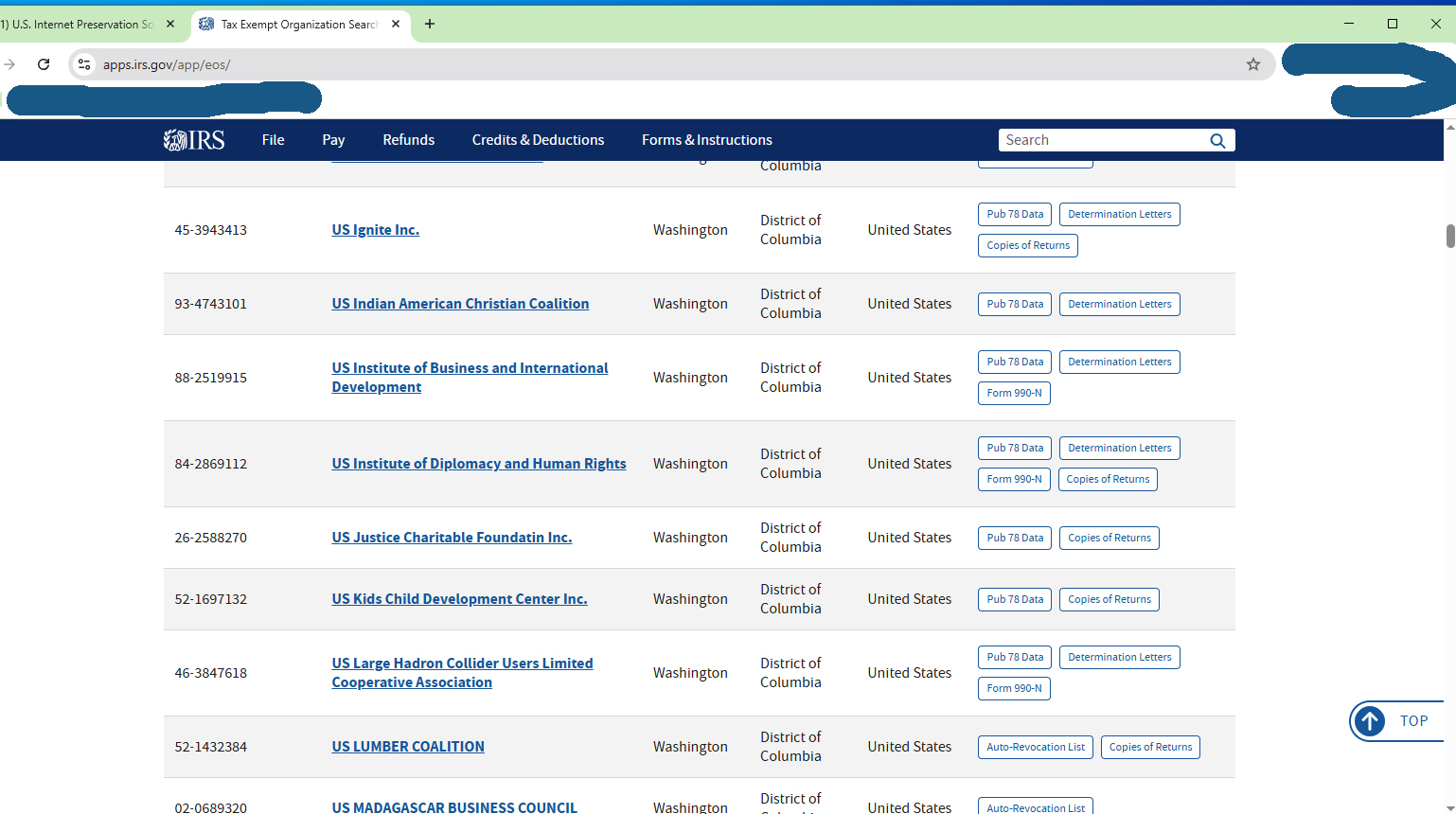Close the Tax Exempt Organization Search tab
This screenshot has height=814, width=1456.
(x=396, y=24)
